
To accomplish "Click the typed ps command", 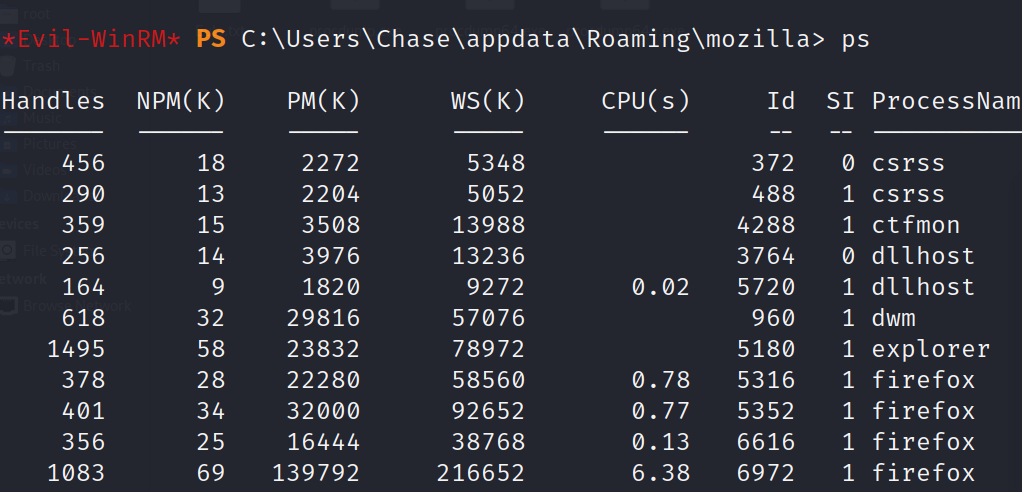I will pos(855,39).
